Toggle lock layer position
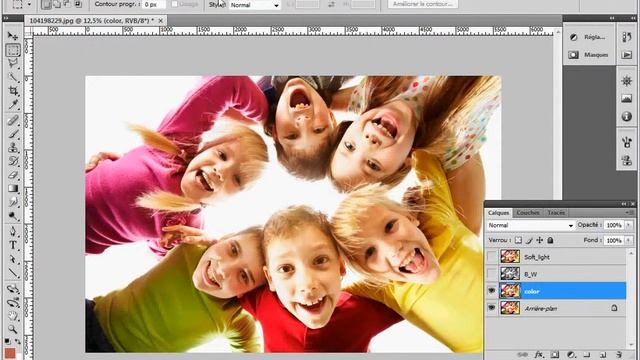 coord(540,240)
